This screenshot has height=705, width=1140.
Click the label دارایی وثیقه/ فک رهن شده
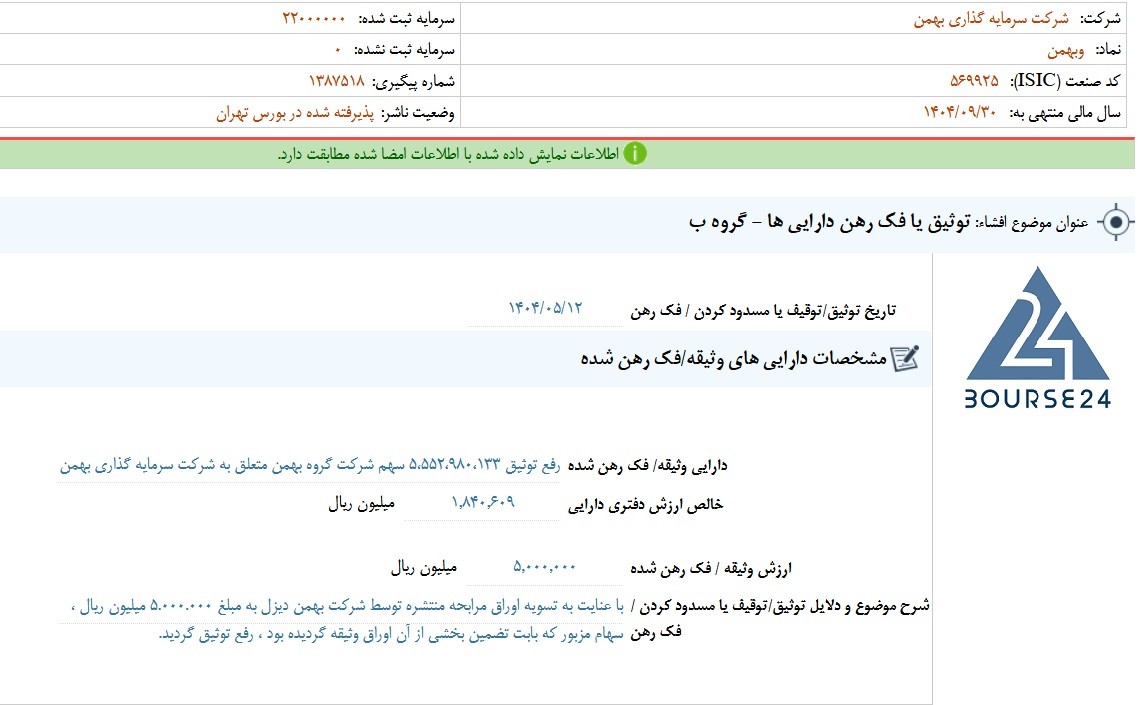647,465
